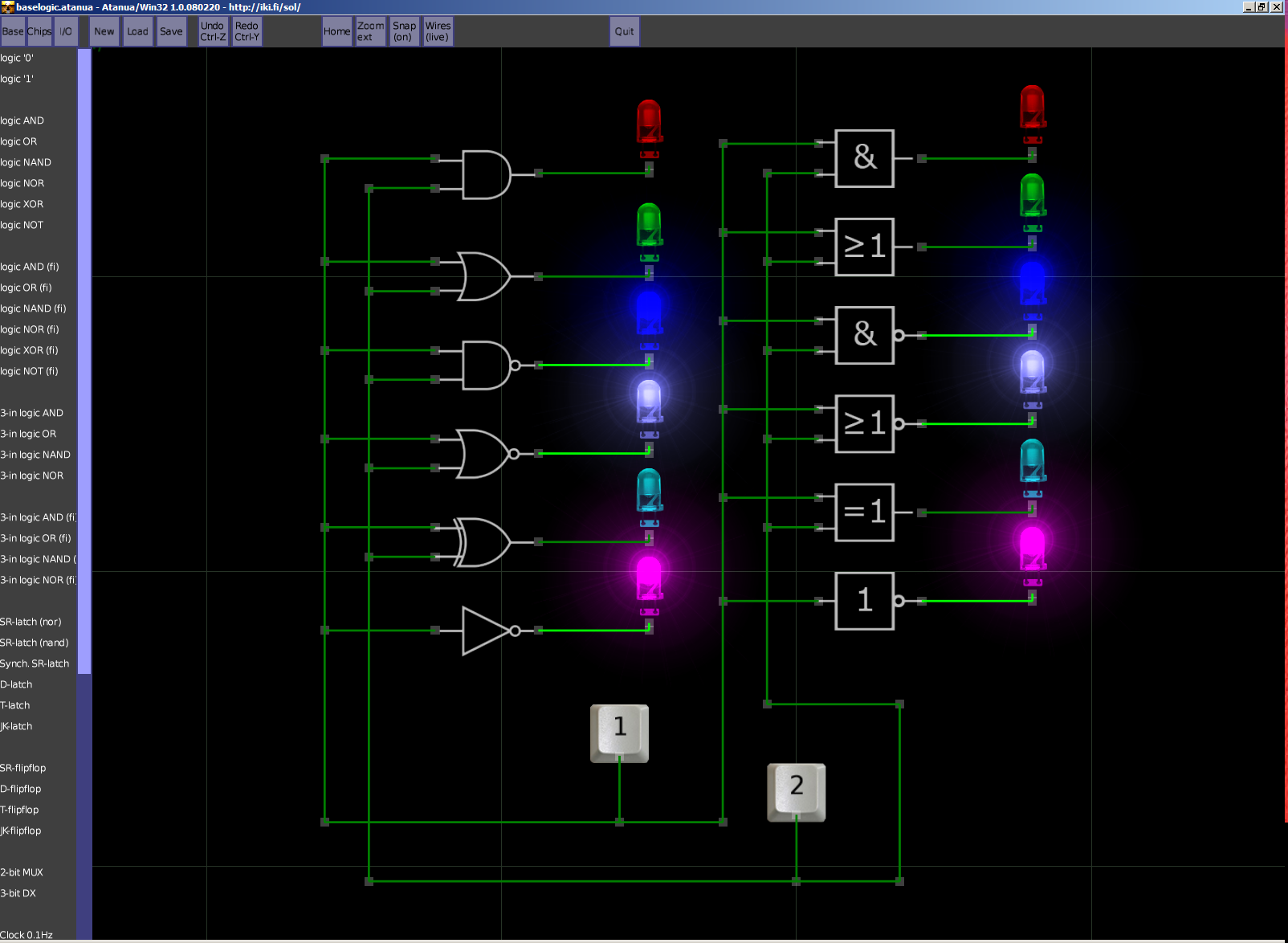Select the glowing magenta LED on left

click(649, 580)
